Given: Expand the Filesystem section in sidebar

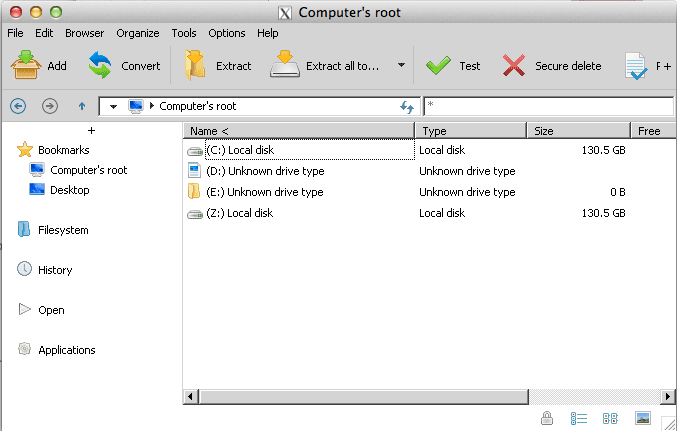Looking at the screenshot, I should click(x=63, y=230).
